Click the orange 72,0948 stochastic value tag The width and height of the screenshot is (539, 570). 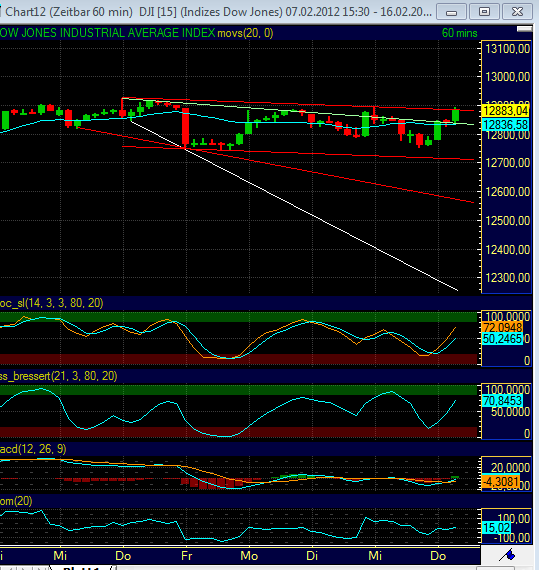(503, 328)
